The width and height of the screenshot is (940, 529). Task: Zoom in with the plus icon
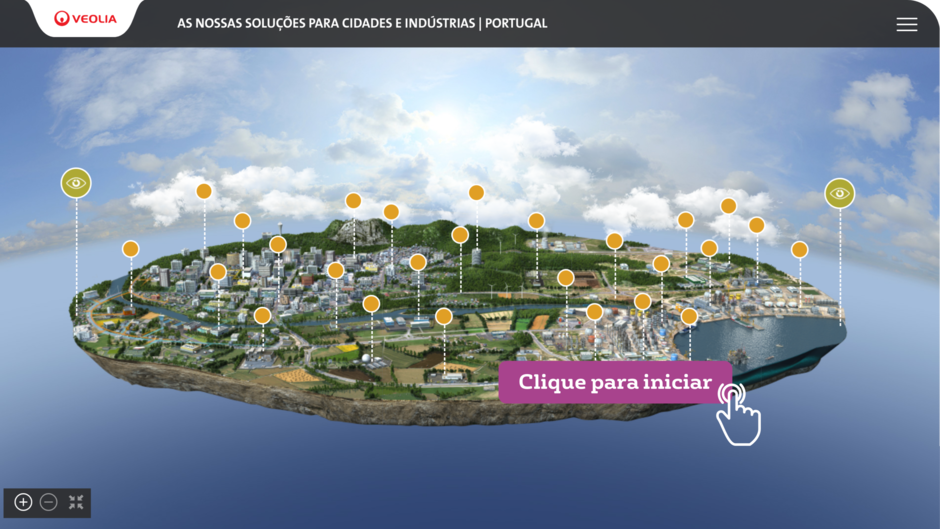pos(23,502)
